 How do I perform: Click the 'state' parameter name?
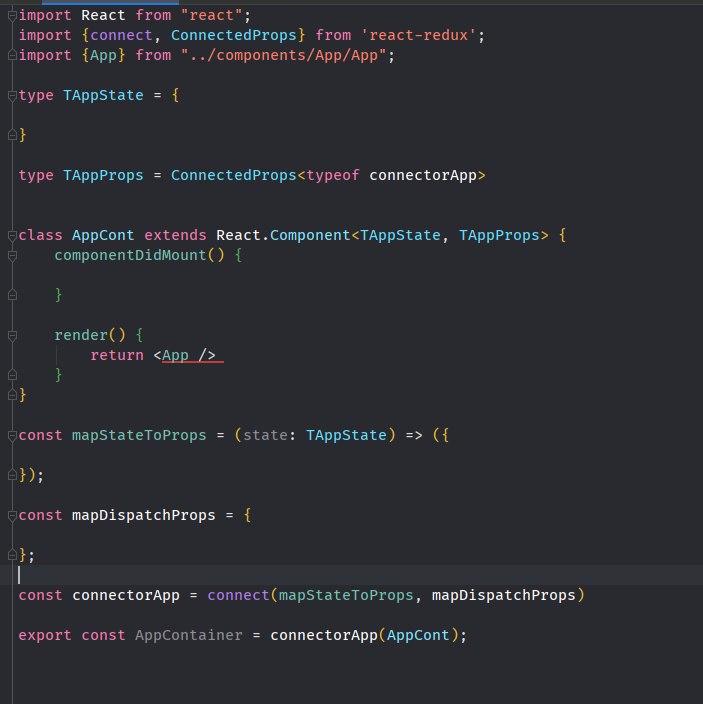click(x=265, y=435)
